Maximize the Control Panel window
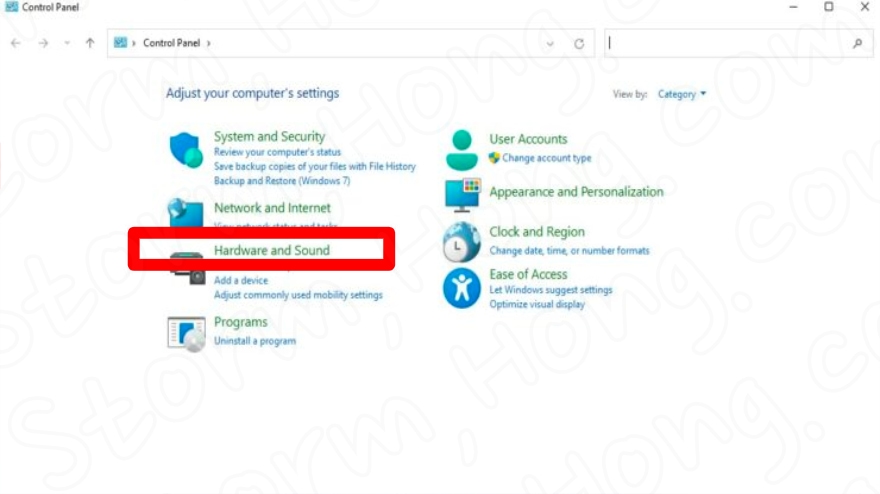The image size is (880, 494). tap(828, 7)
